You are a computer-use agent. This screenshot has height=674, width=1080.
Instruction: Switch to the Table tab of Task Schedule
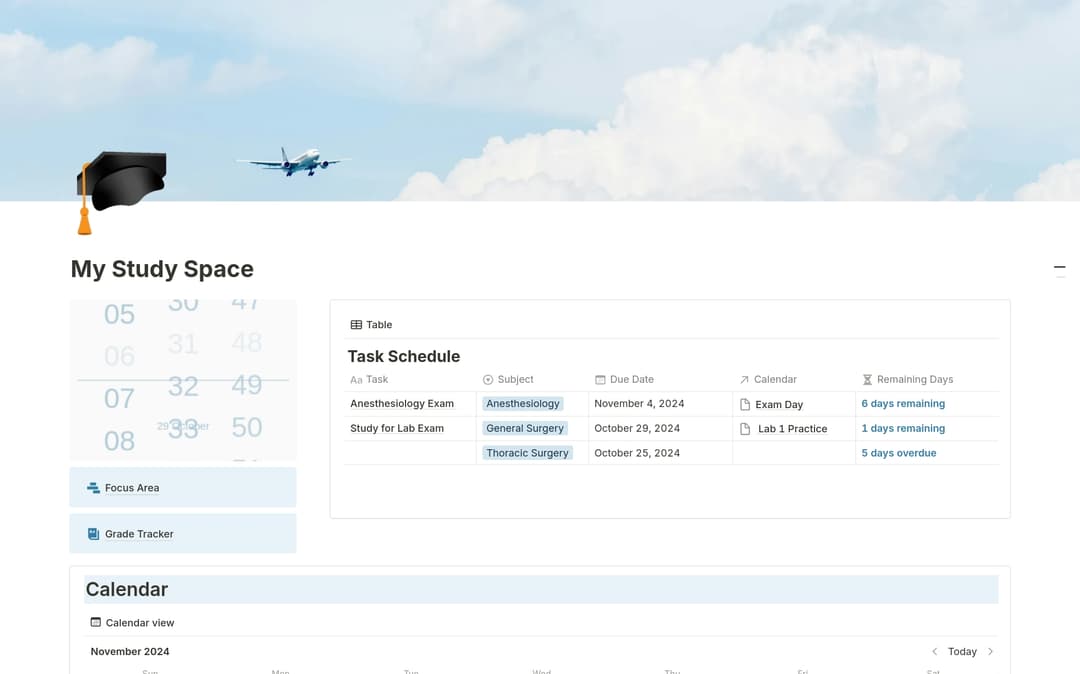pyautogui.click(x=370, y=324)
